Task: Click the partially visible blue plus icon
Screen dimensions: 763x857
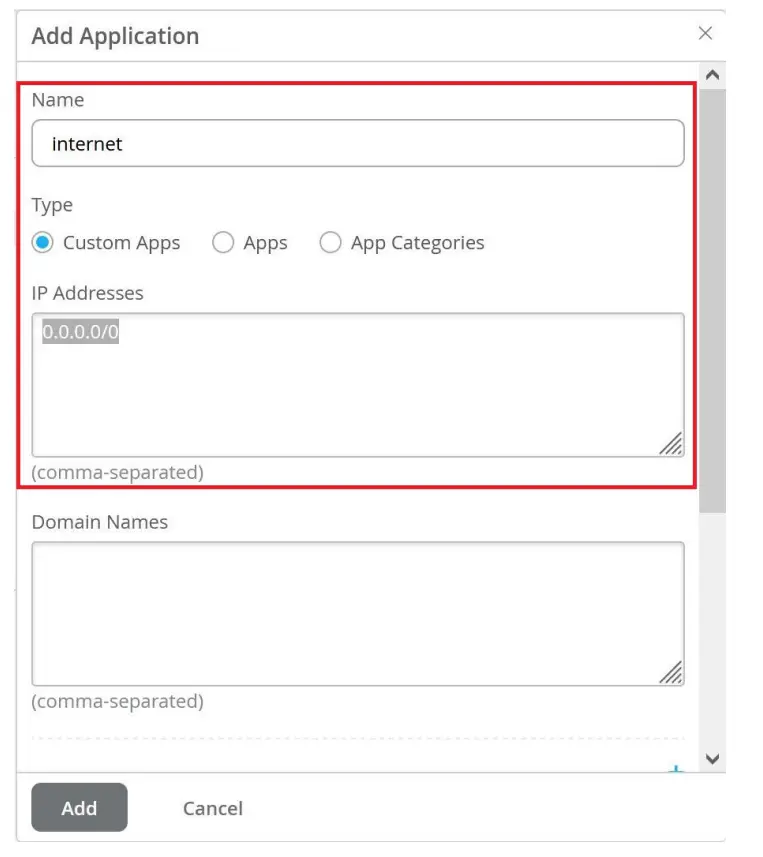Action: click(676, 770)
